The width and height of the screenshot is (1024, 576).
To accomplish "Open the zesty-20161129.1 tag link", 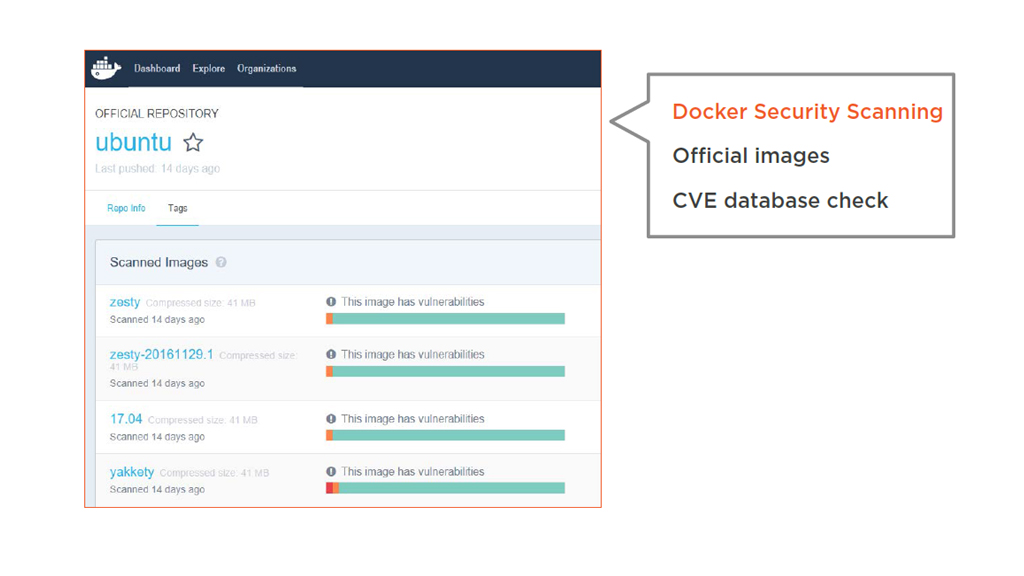I will (161, 355).
